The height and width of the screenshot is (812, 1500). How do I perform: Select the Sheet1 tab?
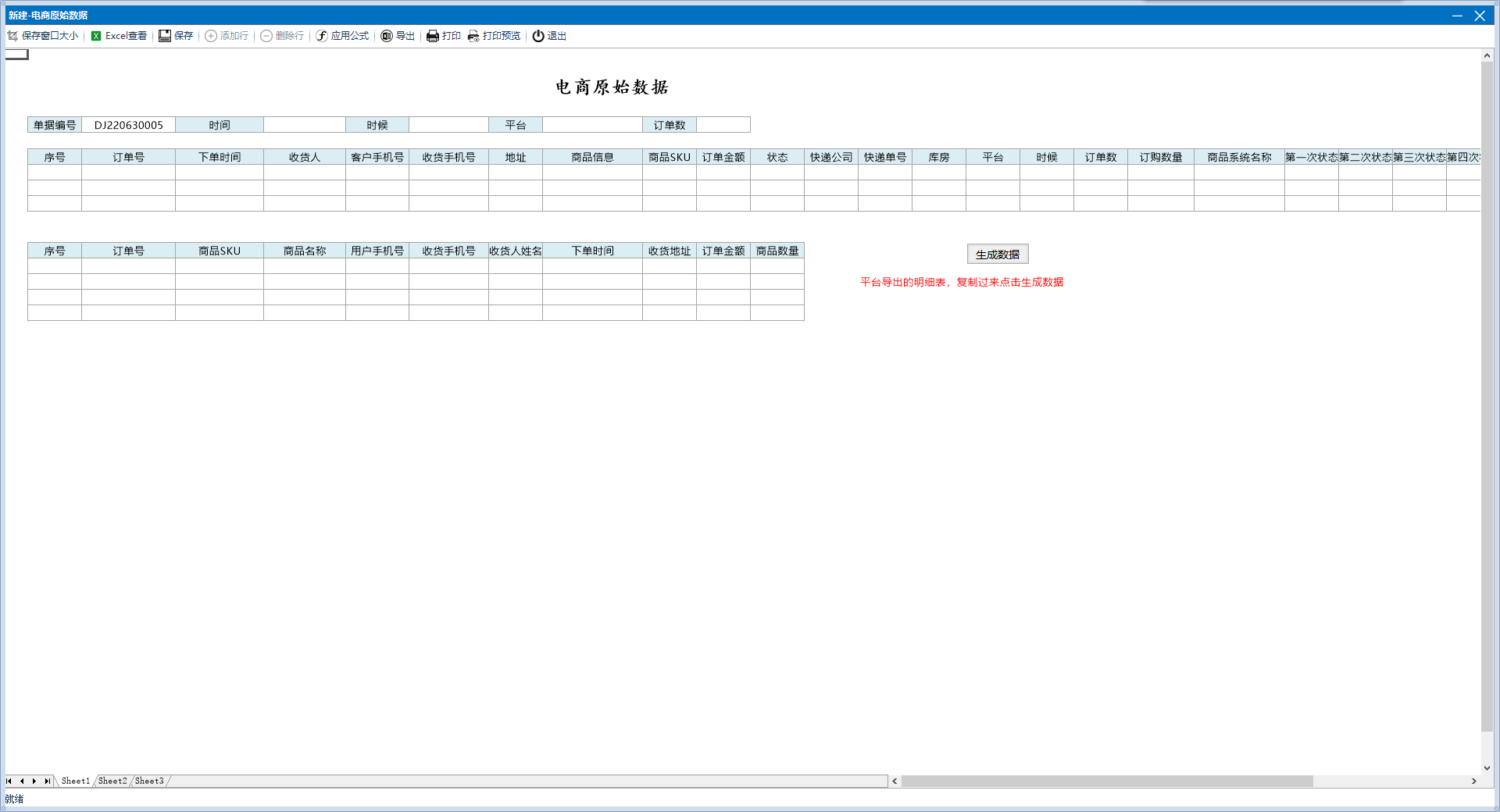pos(76,781)
